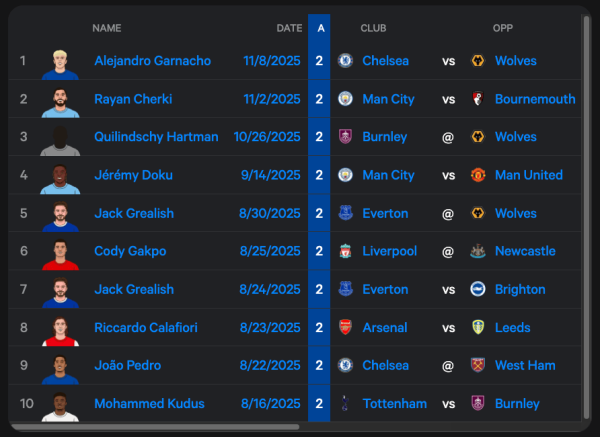Click the Burnley club crest in row 3
Screen dimensions: 600x437
click(x=346, y=137)
